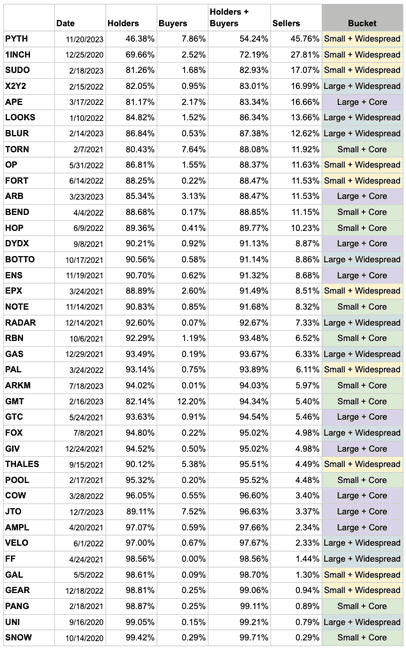The height and width of the screenshot is (650, 406).
Task: Select PYTH's Small + Widespread bucket cell
Action: (362, 39)
